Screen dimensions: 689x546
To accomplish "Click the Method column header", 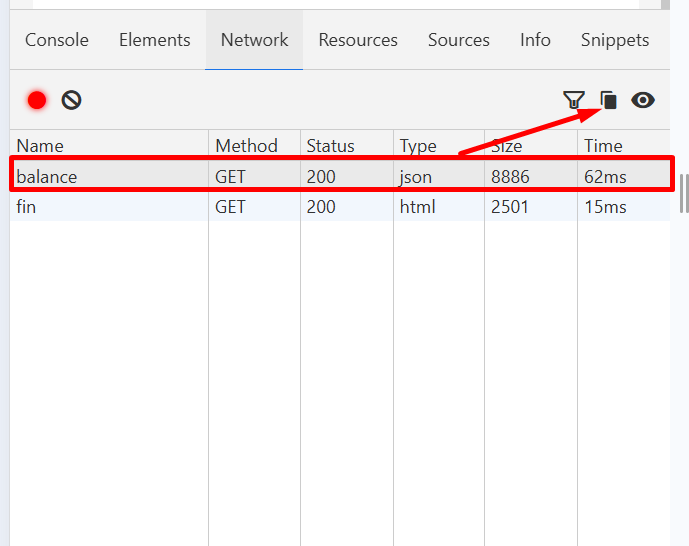I will click(x=246, y=146).
